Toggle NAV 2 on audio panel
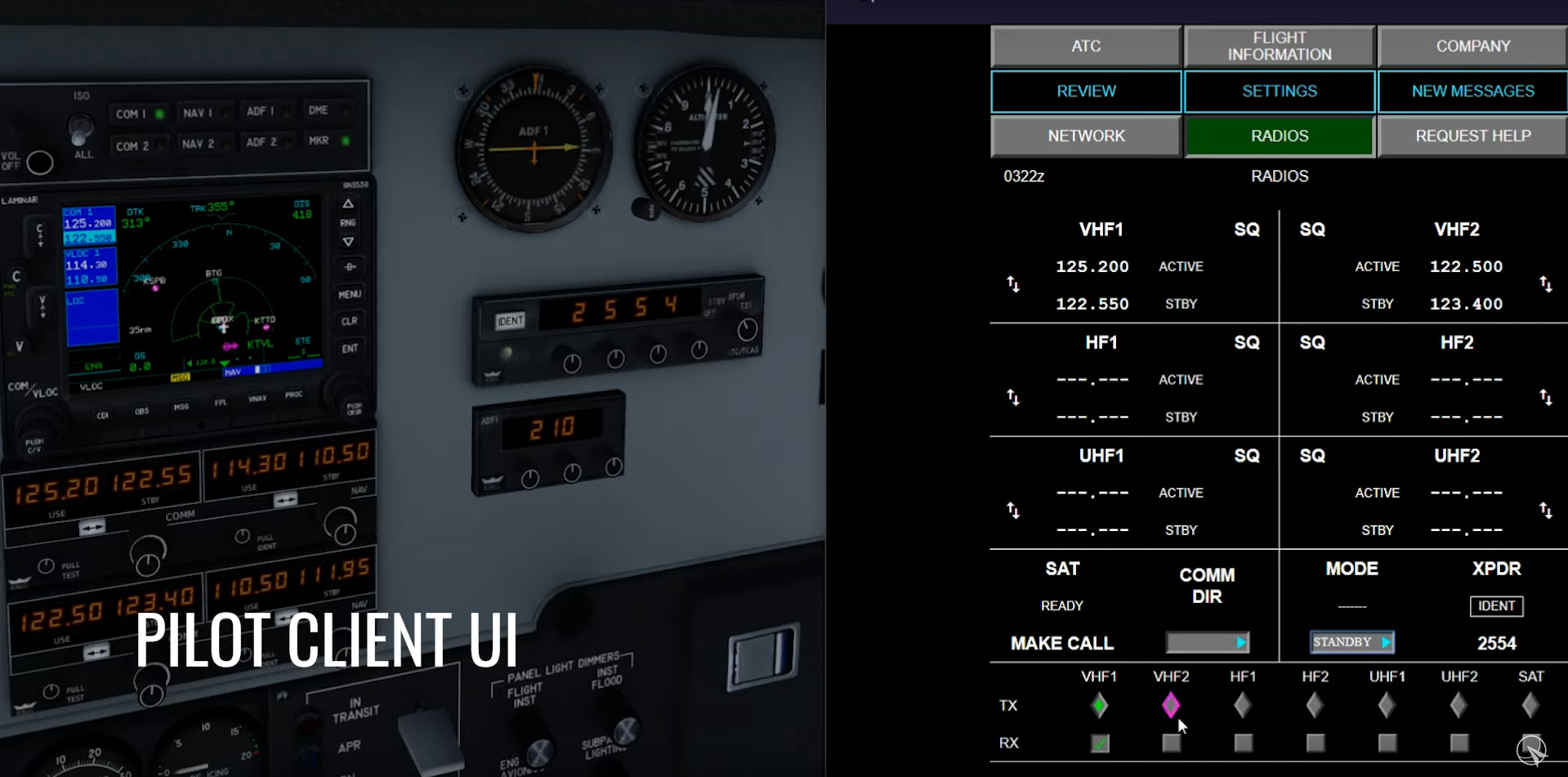This screenshot has width=1568, height=777. tap(204, 144)
